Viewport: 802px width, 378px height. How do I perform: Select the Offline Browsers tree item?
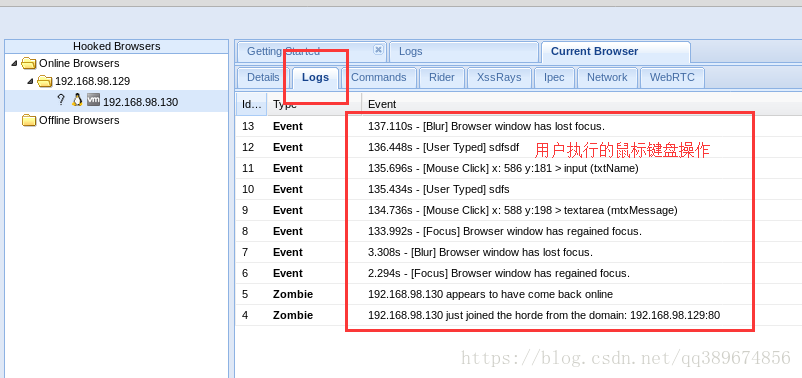pos(79,120)
